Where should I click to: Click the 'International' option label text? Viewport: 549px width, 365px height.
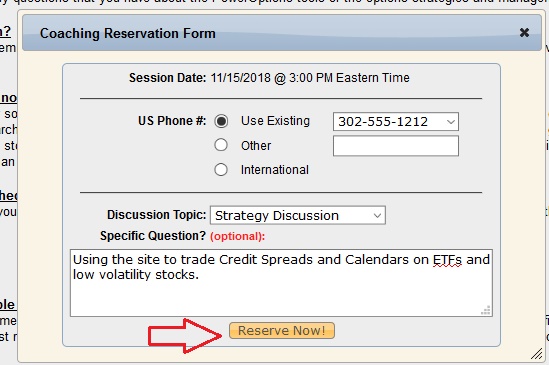pos(274,170)
